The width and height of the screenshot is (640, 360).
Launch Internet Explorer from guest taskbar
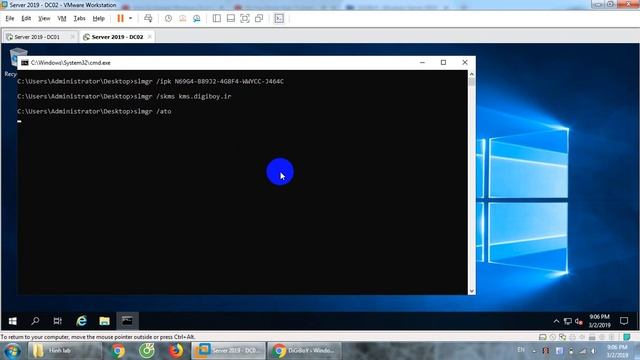(x=82, y=321)
